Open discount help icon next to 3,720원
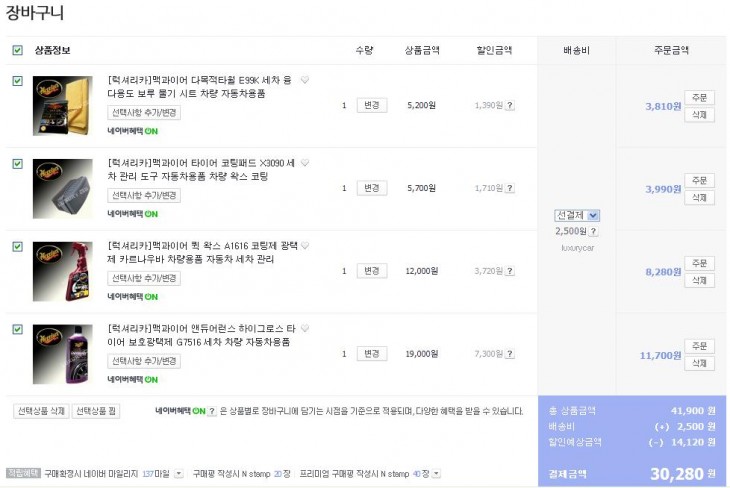Image resolution: width=730 pixels, height=488 pixels. (x=510, y=271)
